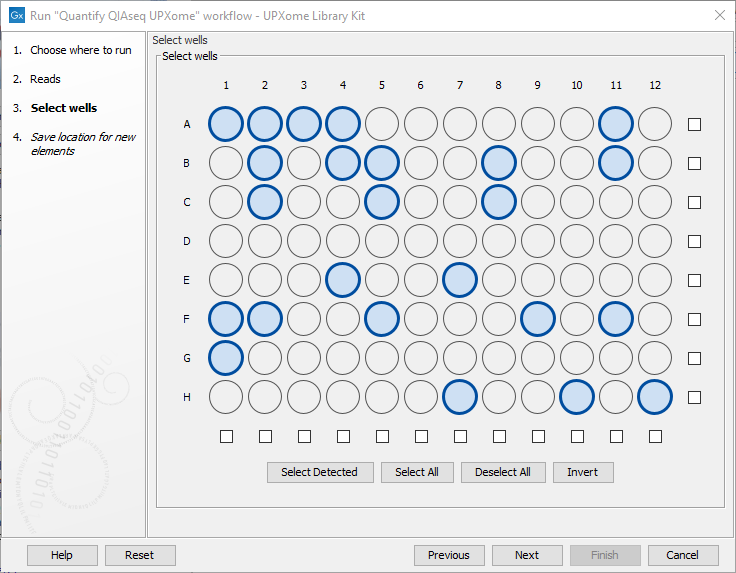736x573 pixels.
Task: Select well G6 in the plate
Action: (421, 358)
